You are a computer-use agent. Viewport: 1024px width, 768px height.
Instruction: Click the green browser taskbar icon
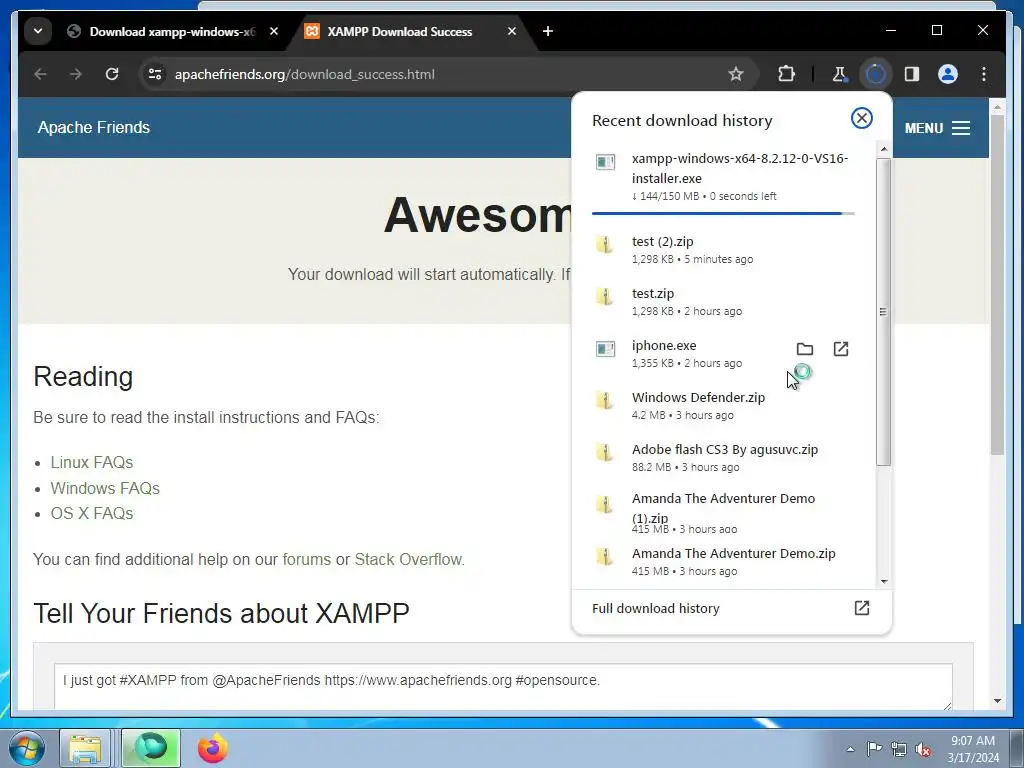151,748
